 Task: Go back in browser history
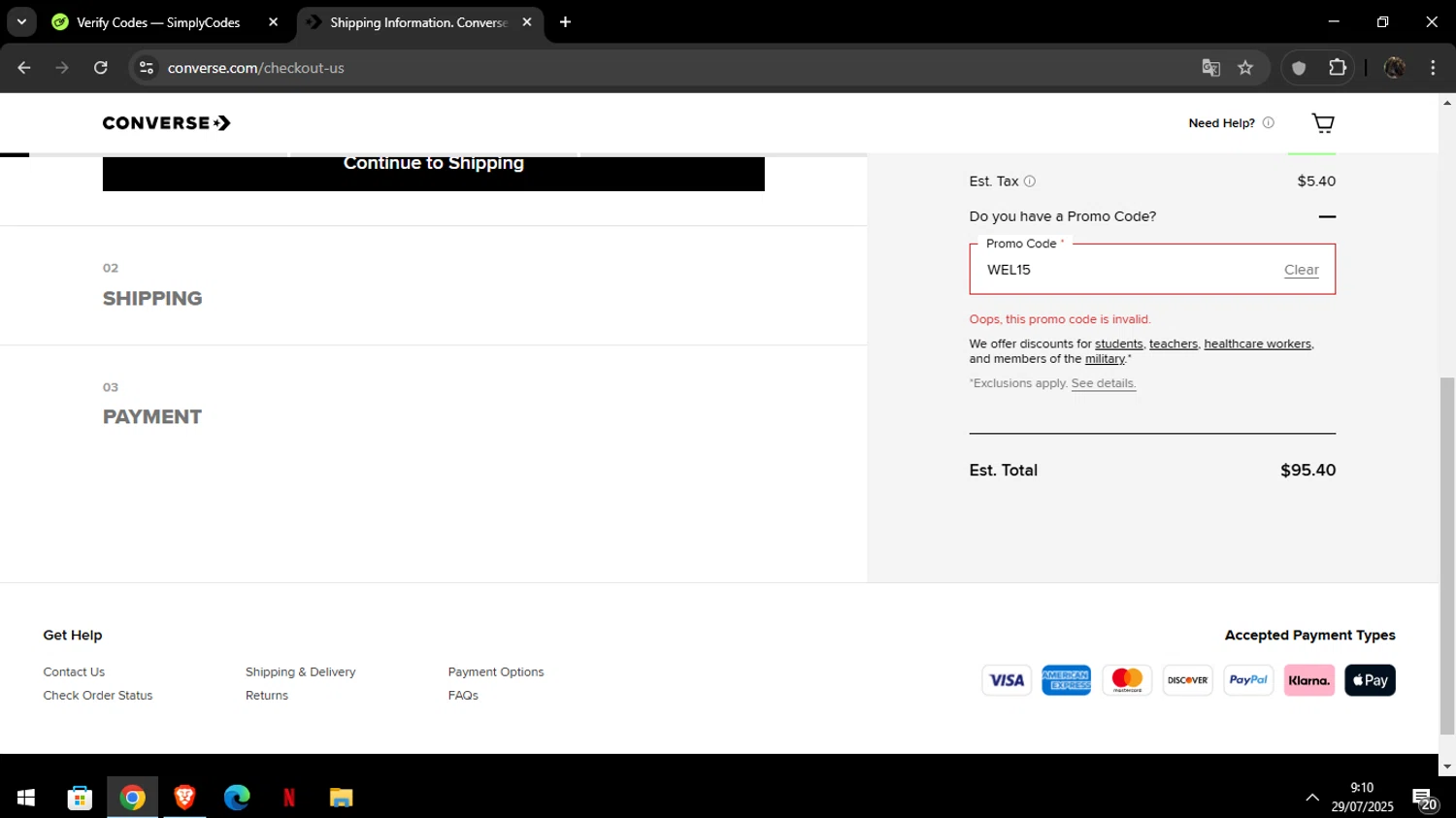24,68
